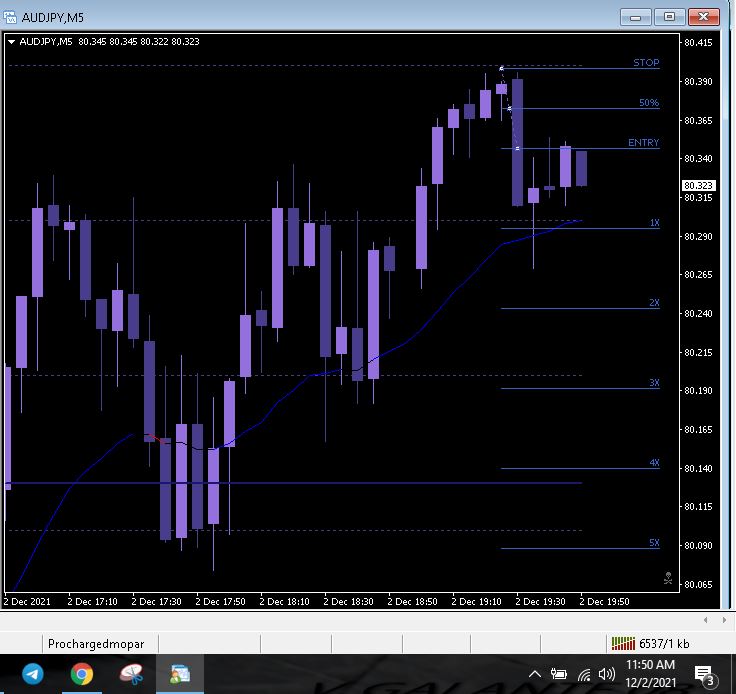
Task: Click the 50% line handle marker
Action: click(510, 108)
